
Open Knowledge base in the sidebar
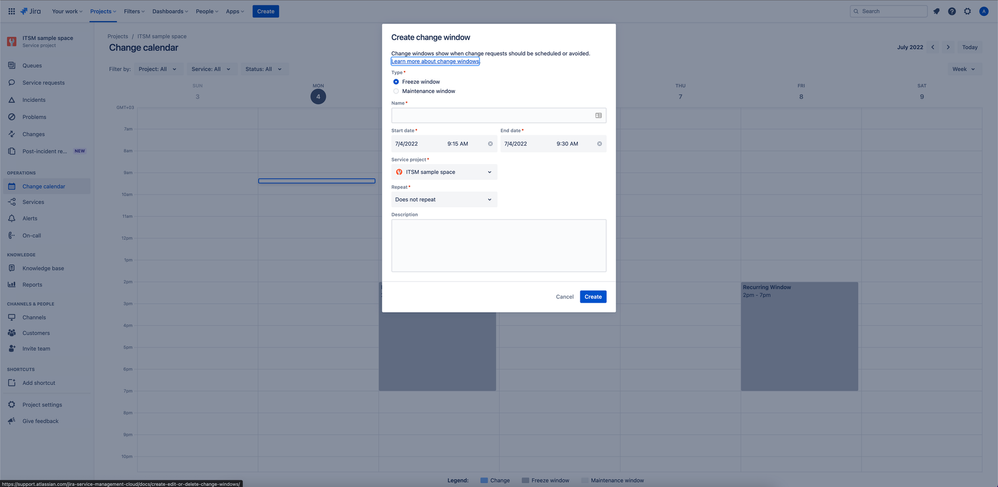[x=47, y=268]
